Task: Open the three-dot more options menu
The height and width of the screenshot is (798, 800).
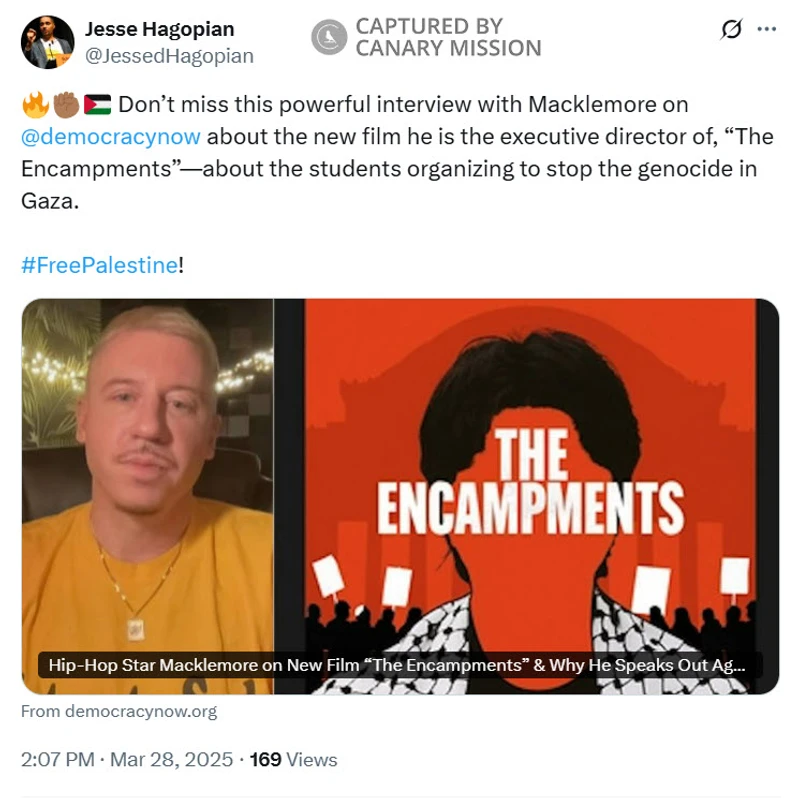Action: pyautogui.click(x=766, y=29)
